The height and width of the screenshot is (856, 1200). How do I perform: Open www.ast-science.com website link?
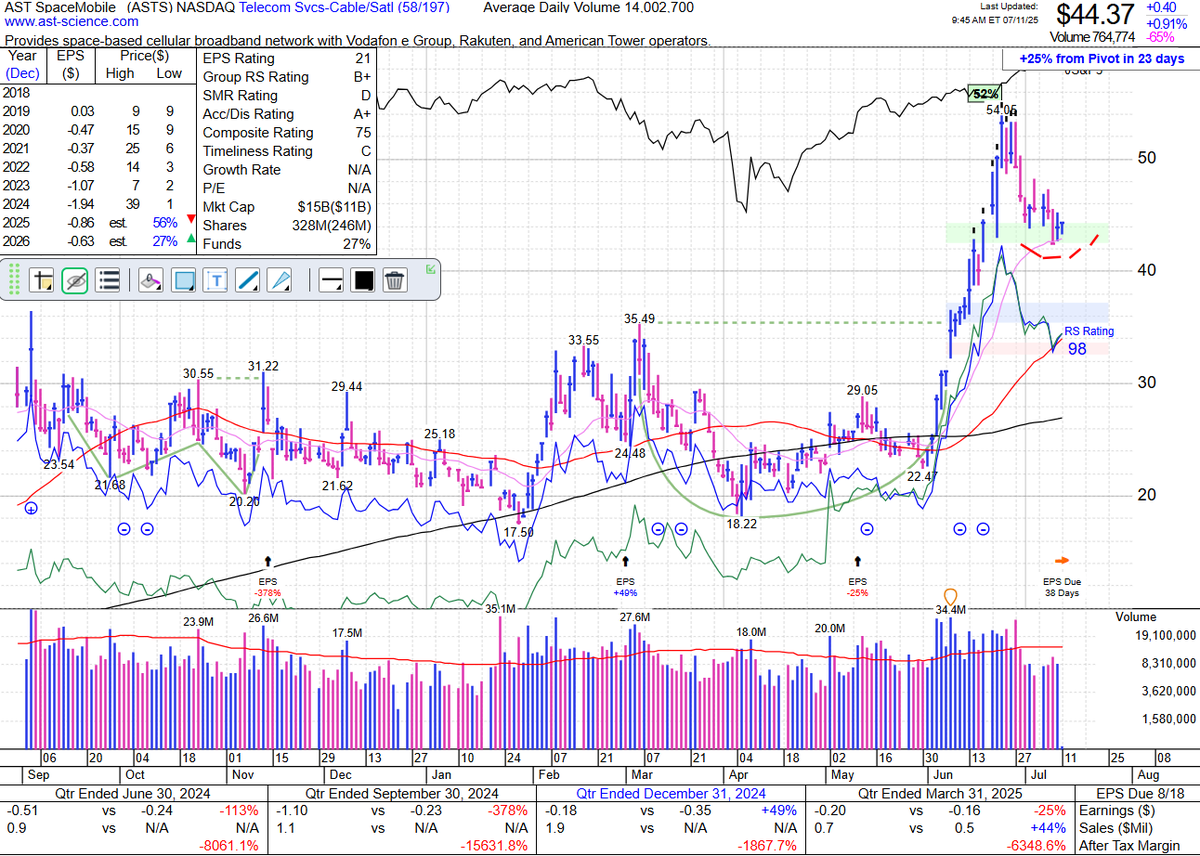pos(72,21)
